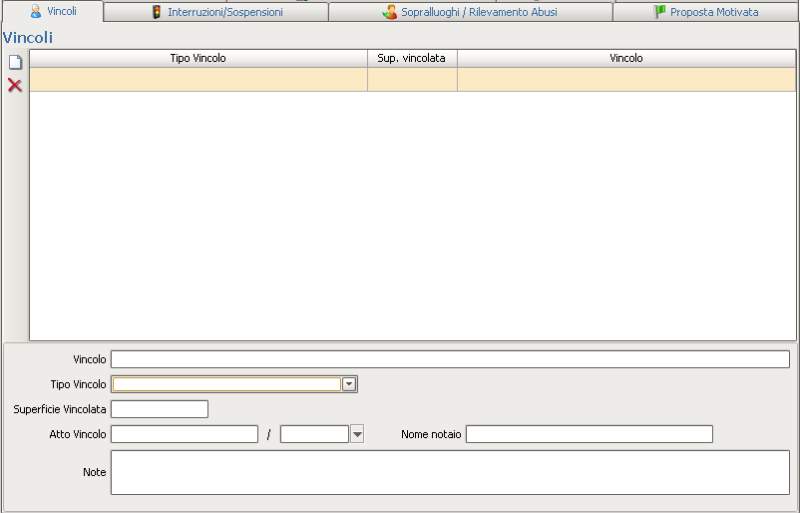Delete selected vincolo with red X icon
800x513 pixels.
pos(15,85)
